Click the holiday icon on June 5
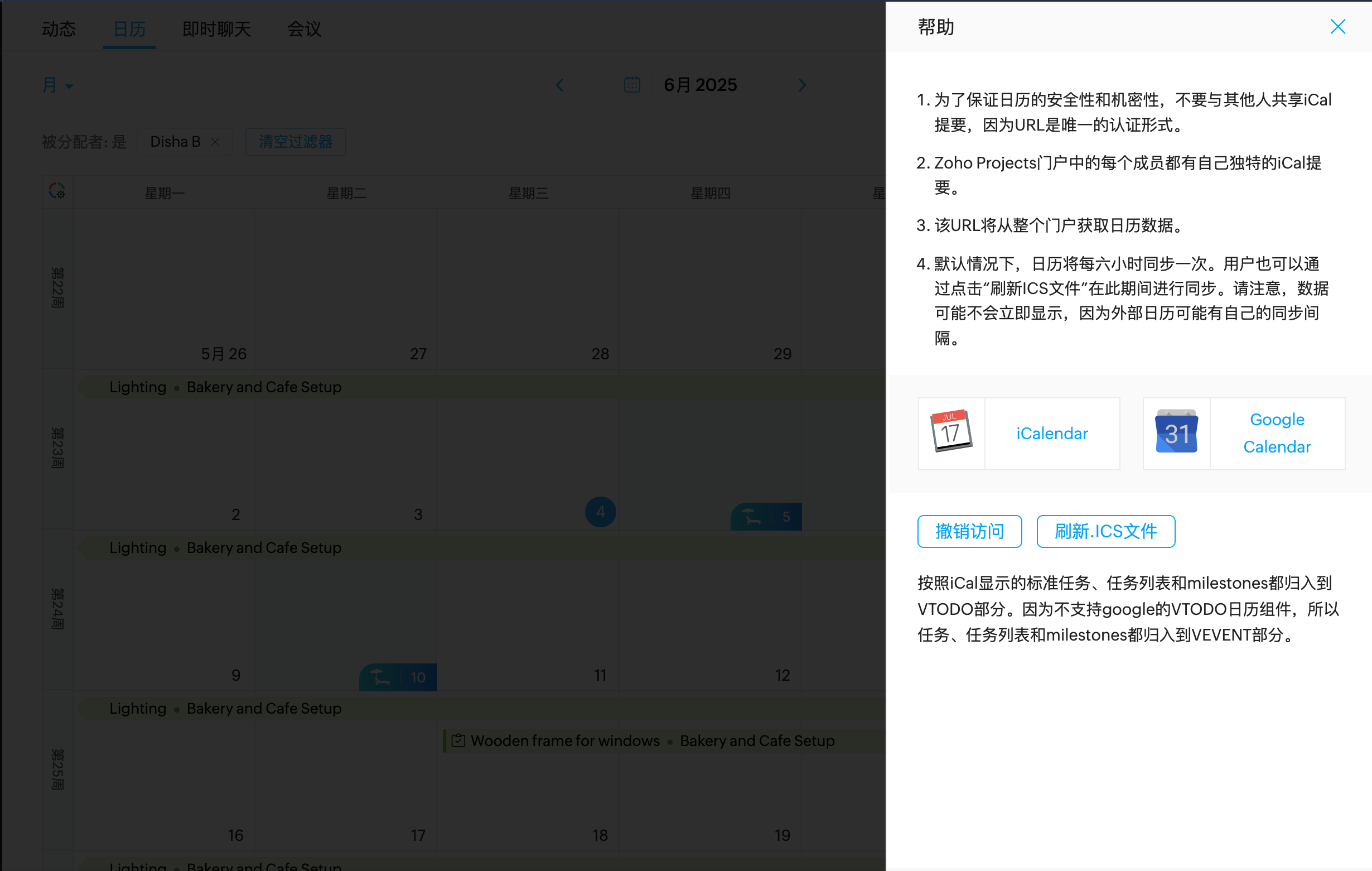1372x871 pixels. 751,517
